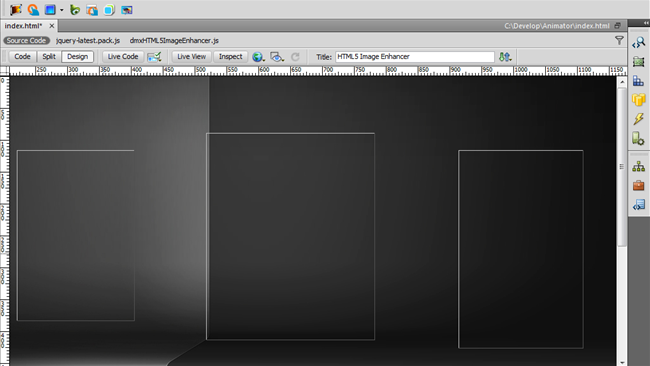Open the Assets briefcase icon
This screenshot has height=366, width=650.
tap(638, 185)
